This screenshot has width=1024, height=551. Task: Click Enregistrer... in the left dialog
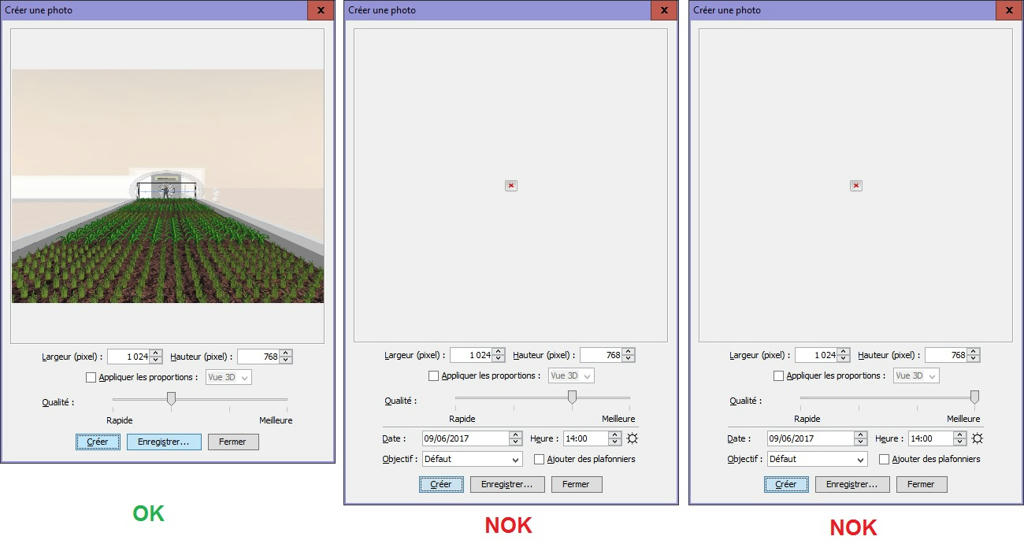pos(164,442)
